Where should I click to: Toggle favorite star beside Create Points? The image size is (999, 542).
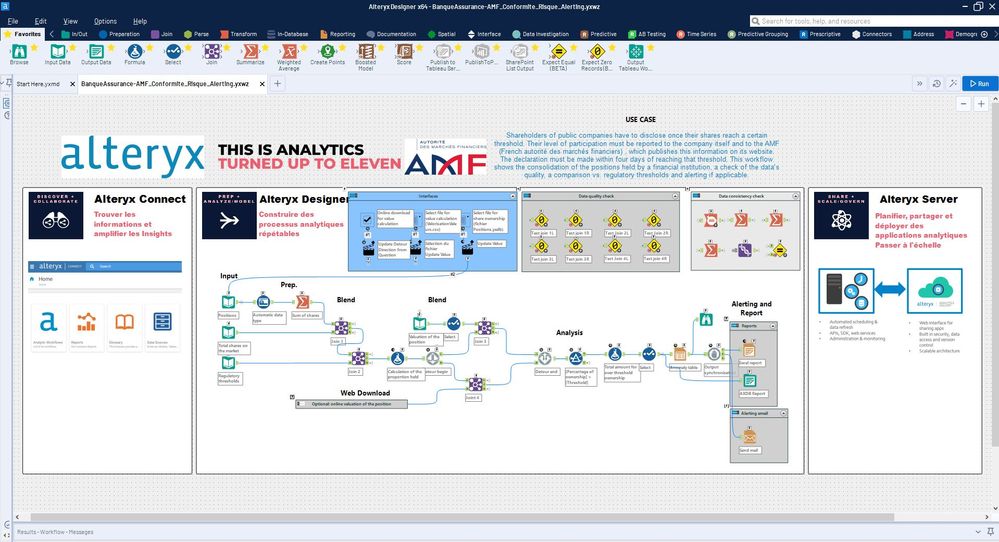point(343,48)
